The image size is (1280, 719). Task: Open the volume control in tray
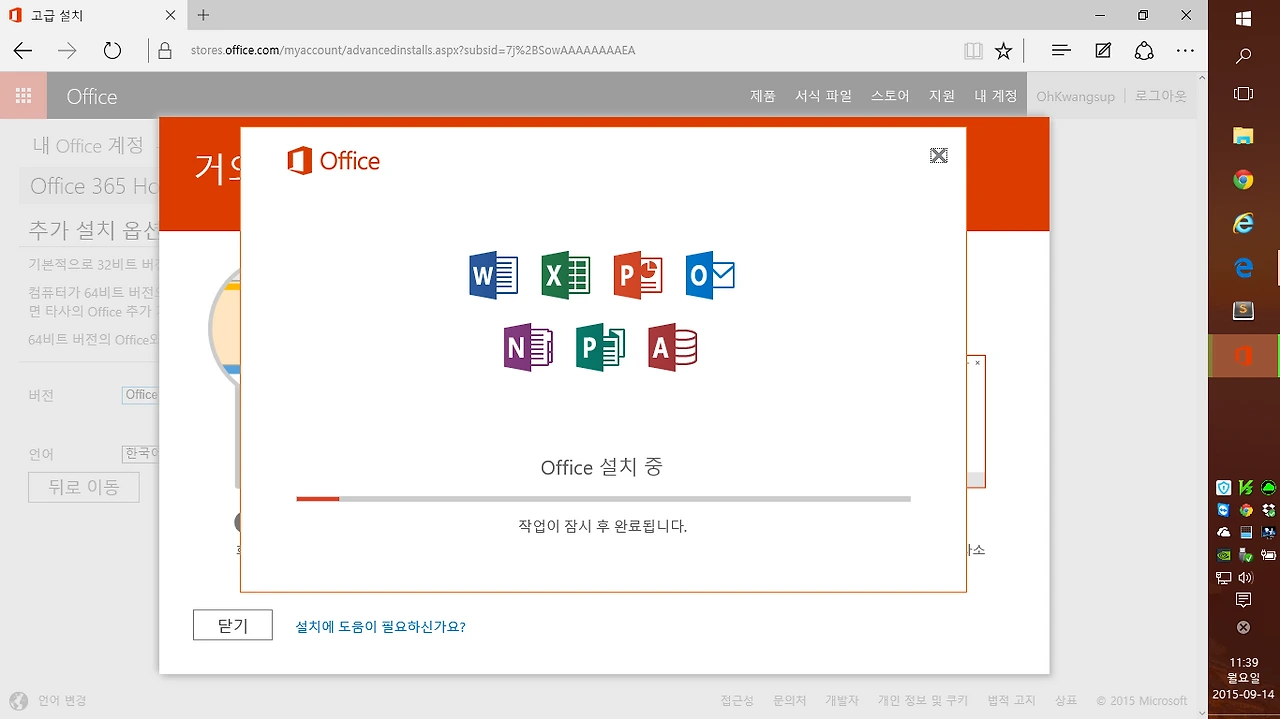click(x=1246, y=578)
